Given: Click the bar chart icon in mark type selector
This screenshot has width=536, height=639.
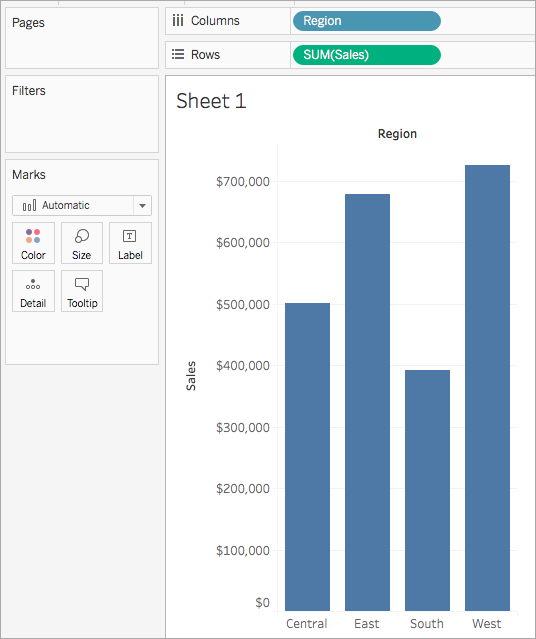Looking at the screenshot, I should 29,205.
